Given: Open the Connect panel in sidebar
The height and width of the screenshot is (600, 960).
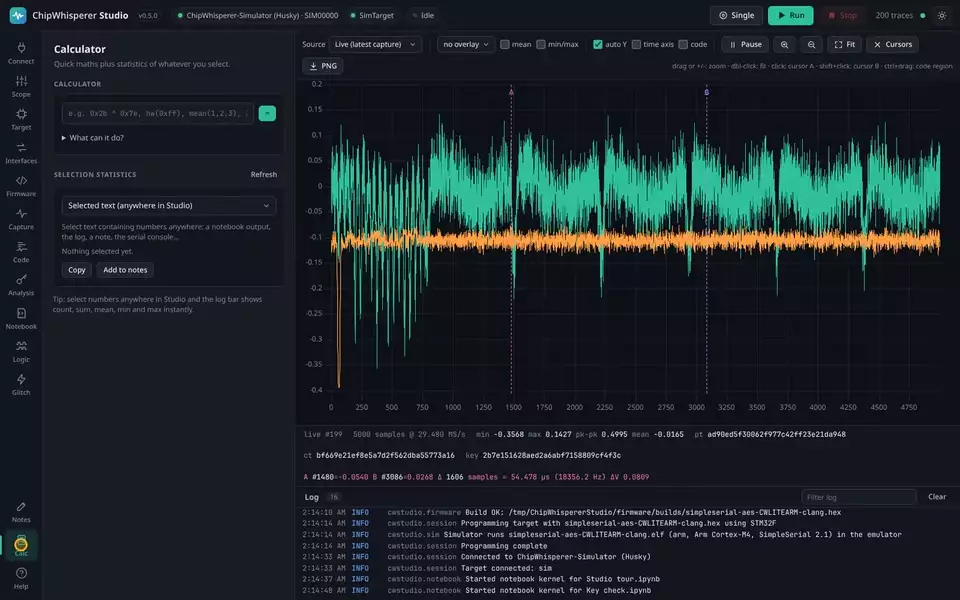Looking at the screenshot, I should coord(21,53).
